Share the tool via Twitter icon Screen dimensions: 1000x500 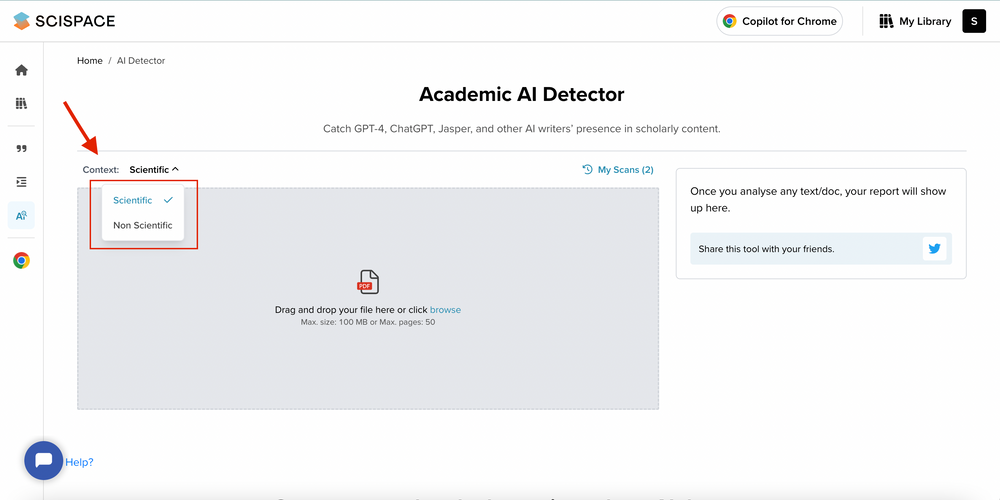[934, 249]
